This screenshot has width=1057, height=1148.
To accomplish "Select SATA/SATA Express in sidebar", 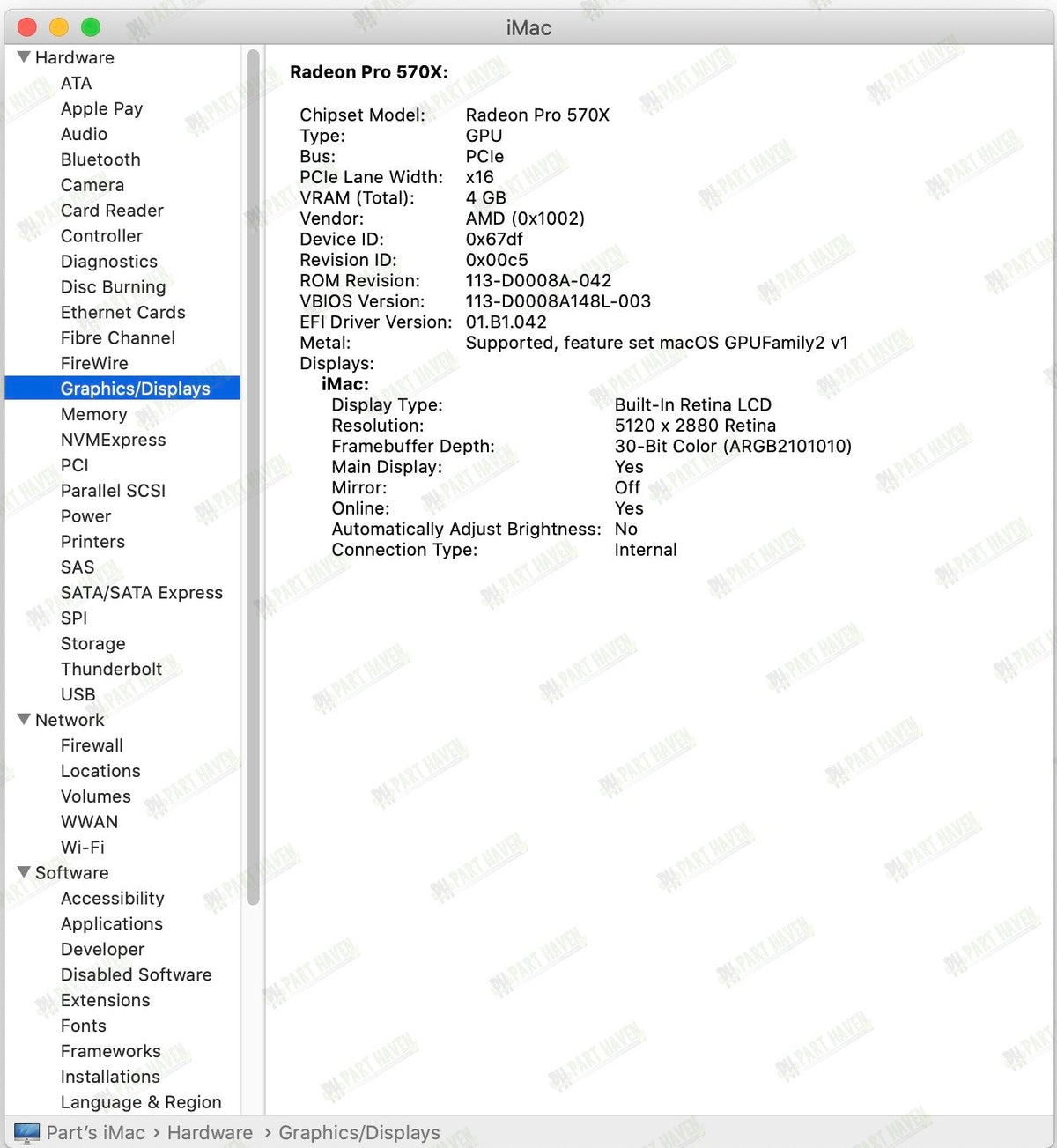I will [141, 593].
